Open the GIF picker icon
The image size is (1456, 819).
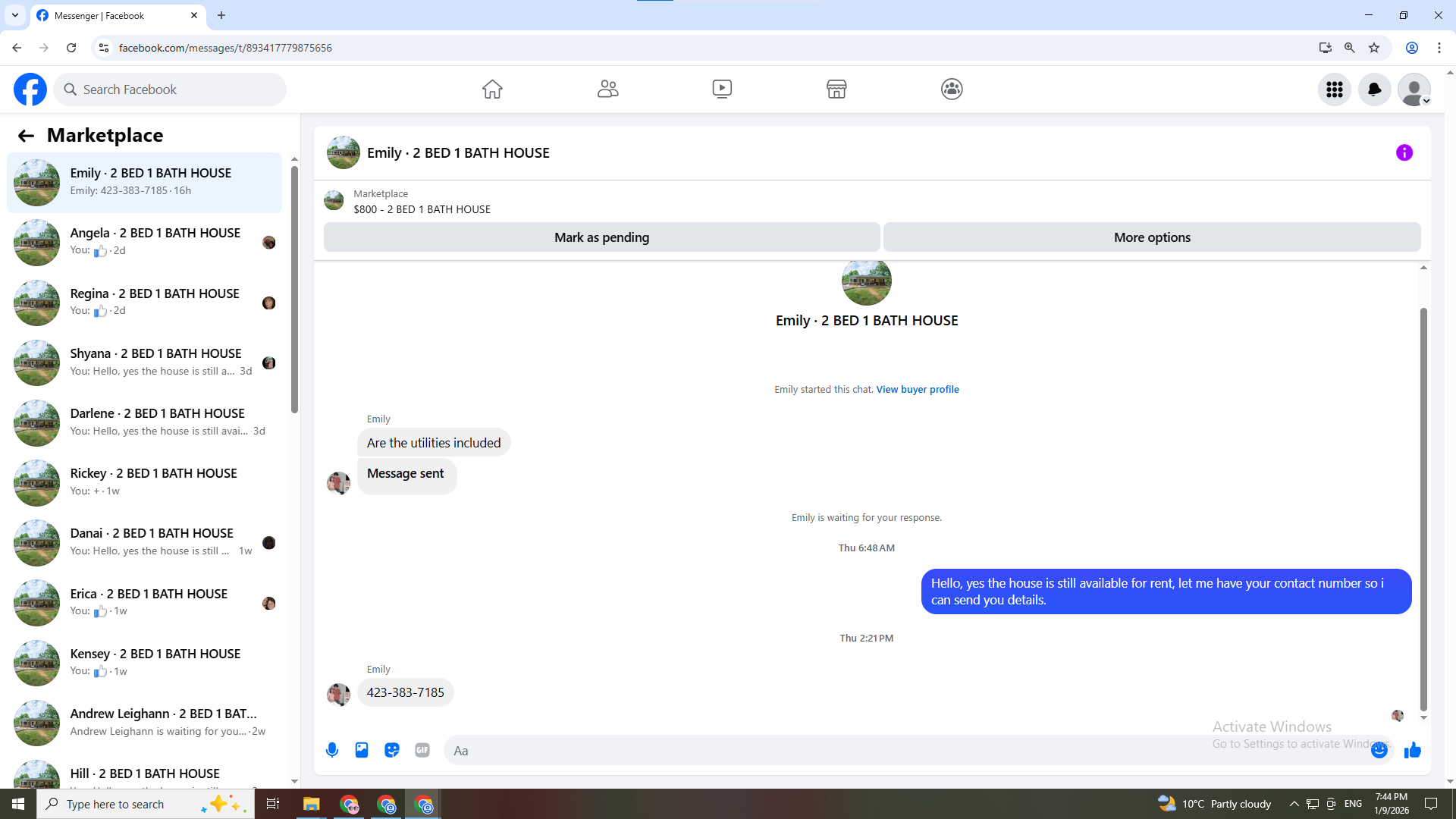[x=422, y=750]
